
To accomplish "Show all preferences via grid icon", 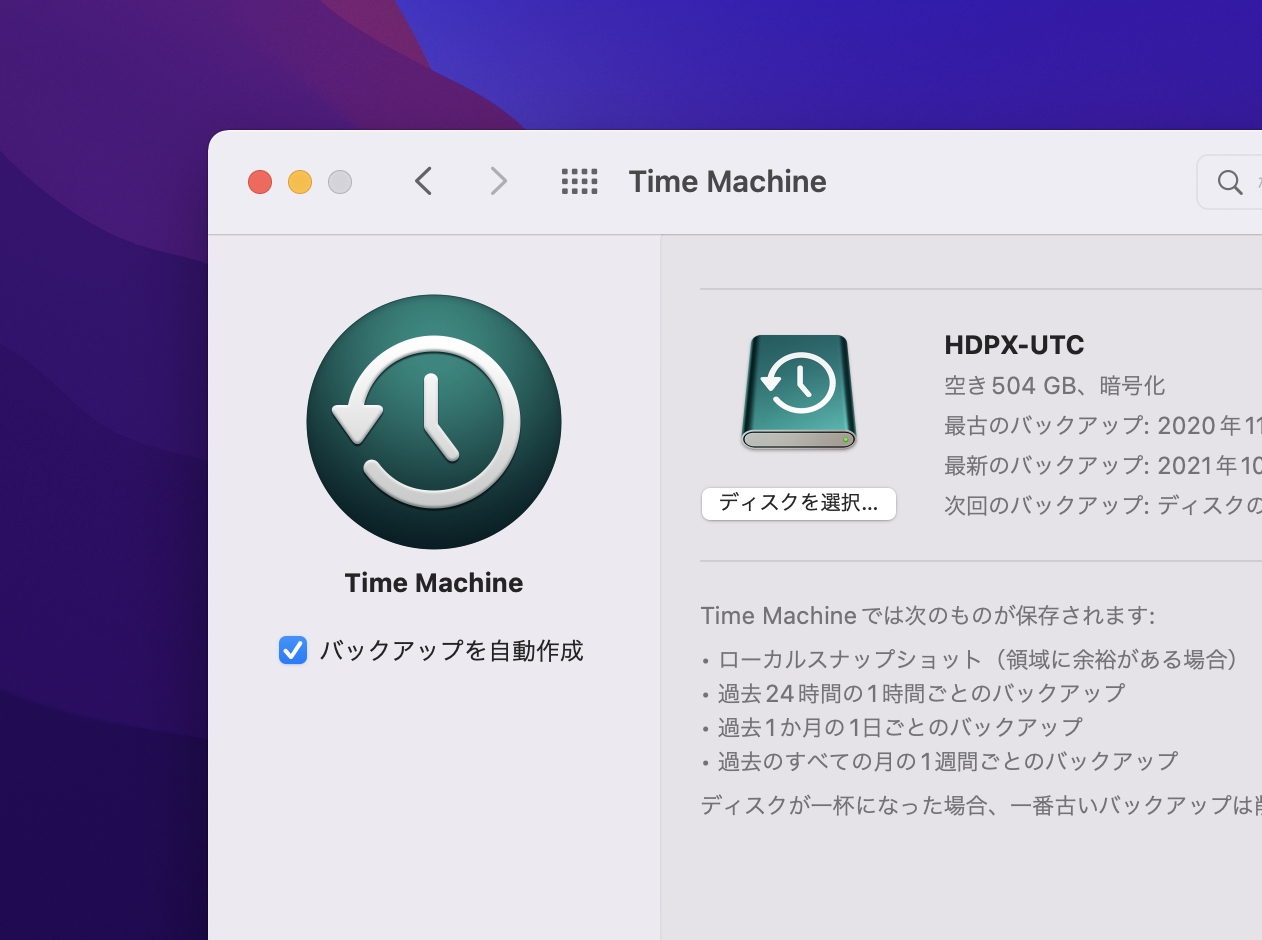I will pyautogui.click(x=579, y=181).
